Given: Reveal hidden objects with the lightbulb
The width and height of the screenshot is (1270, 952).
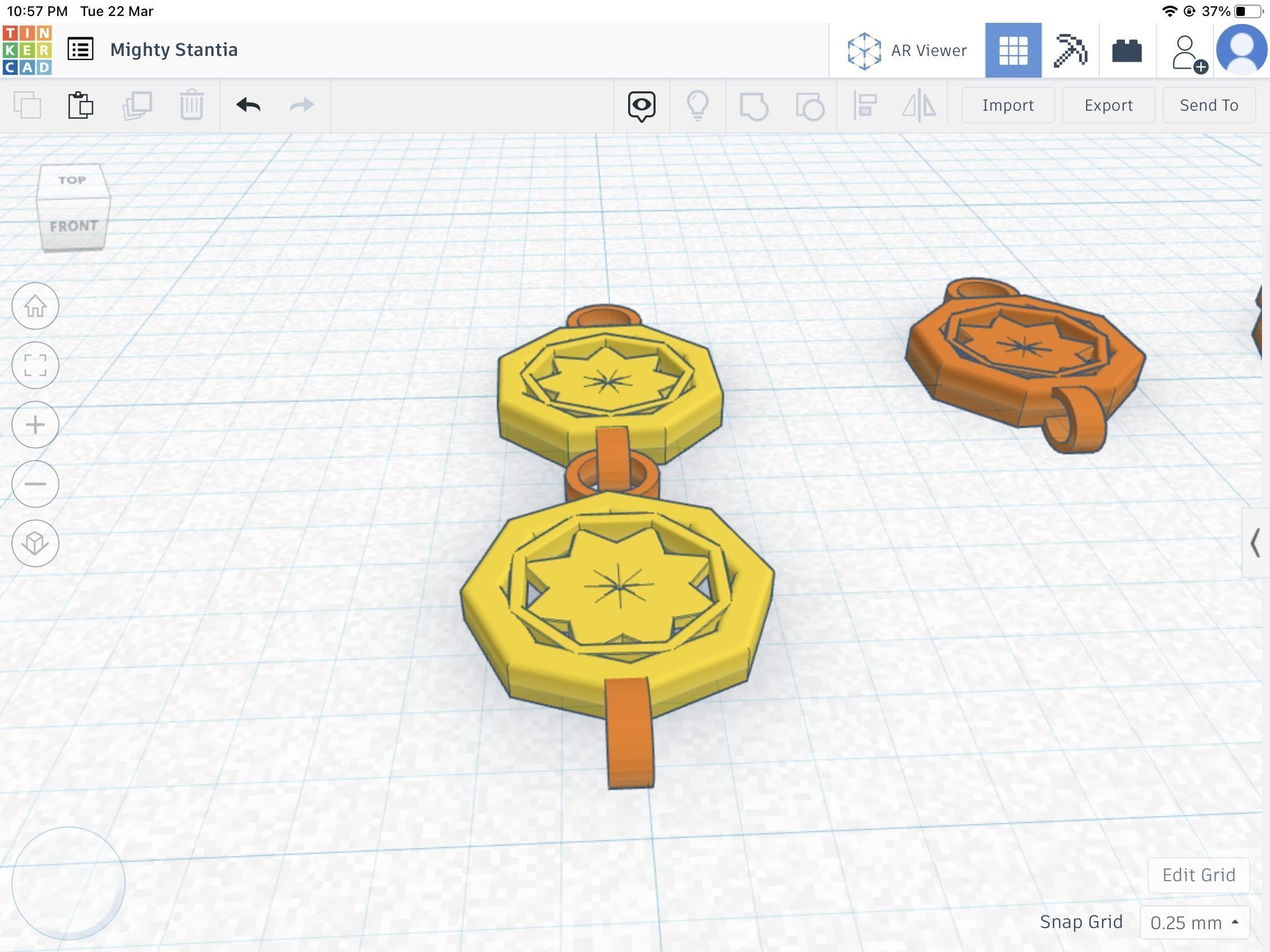Looking at the screenshot, I should coord(698,105).
